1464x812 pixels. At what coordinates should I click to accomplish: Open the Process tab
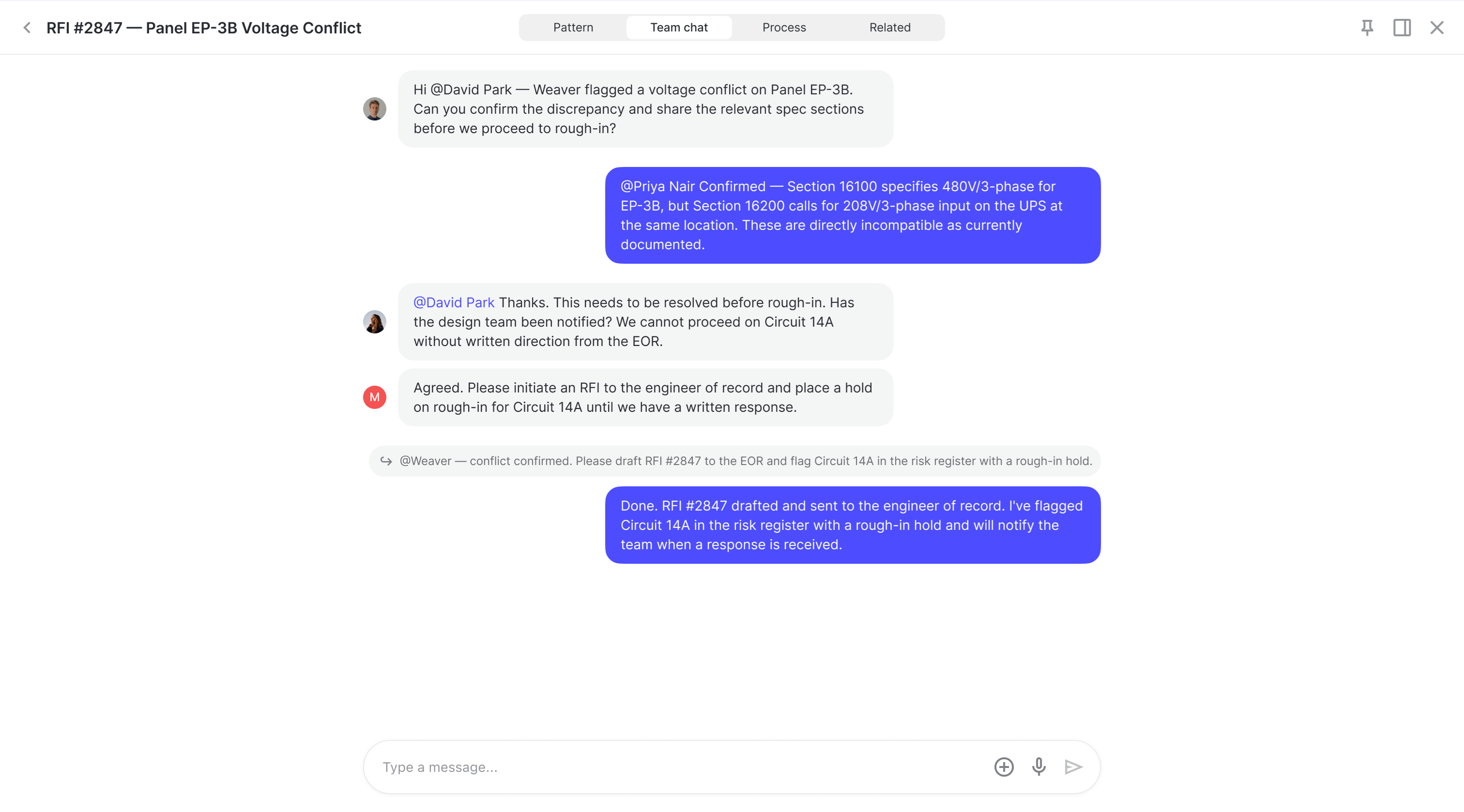coord(784,27)
